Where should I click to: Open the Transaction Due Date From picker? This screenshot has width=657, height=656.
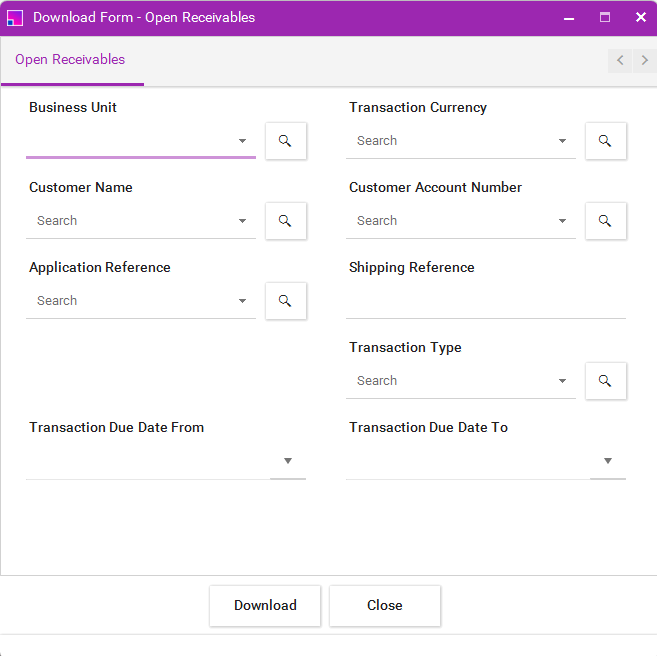coord(288,461)
